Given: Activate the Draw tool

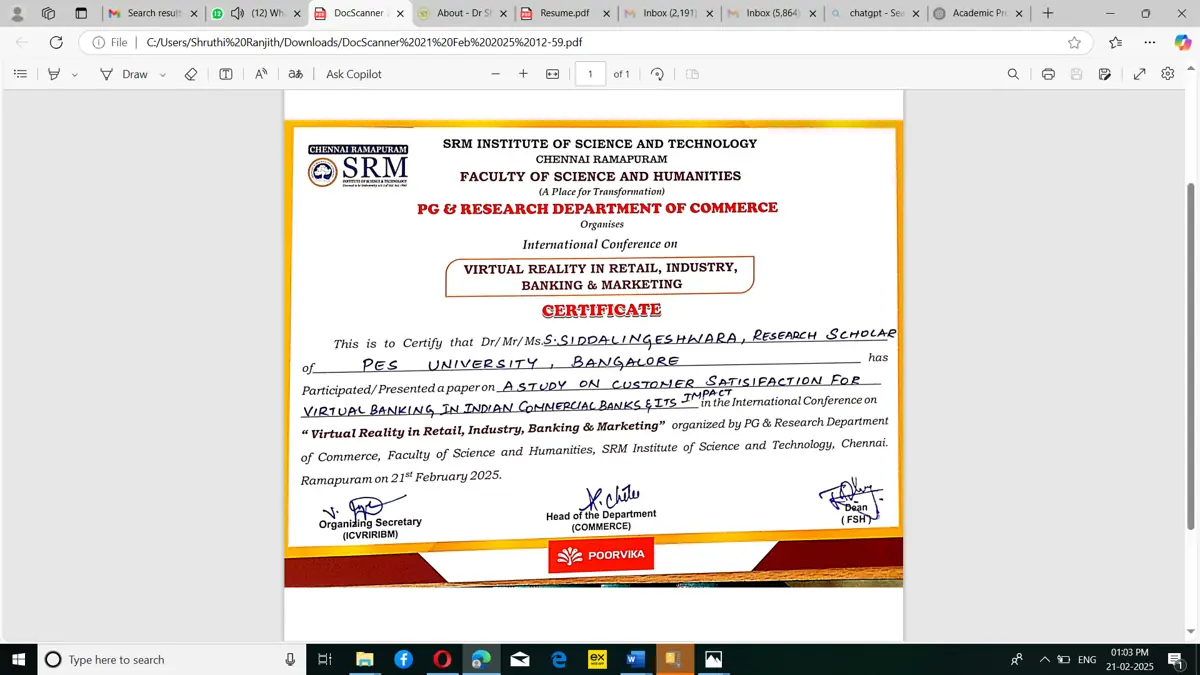Looking at the screenshot, I should [x=124, y=74].
